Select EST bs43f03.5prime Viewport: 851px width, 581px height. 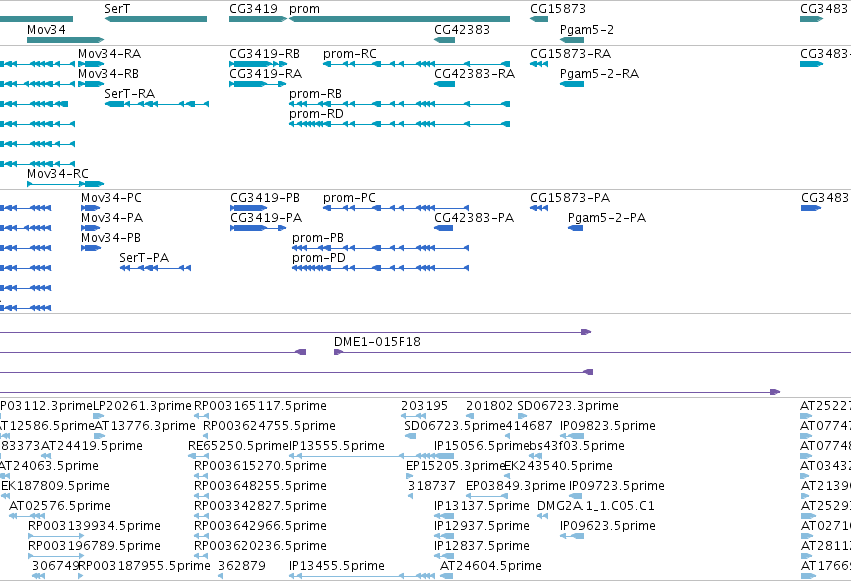[x=536, y=456]
